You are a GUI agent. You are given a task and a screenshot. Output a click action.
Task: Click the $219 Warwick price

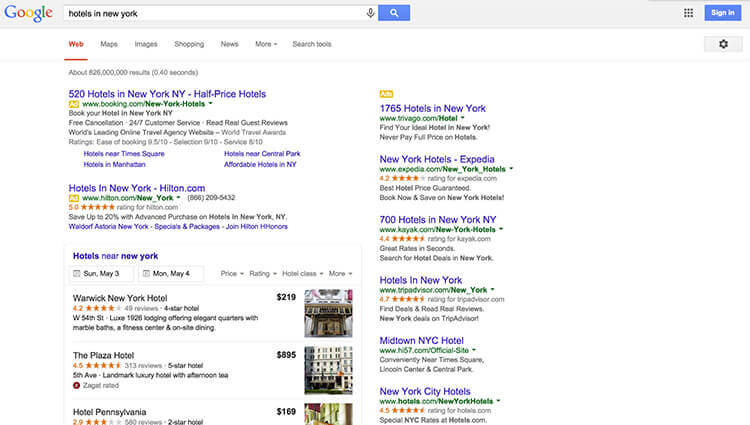[286, 297]
